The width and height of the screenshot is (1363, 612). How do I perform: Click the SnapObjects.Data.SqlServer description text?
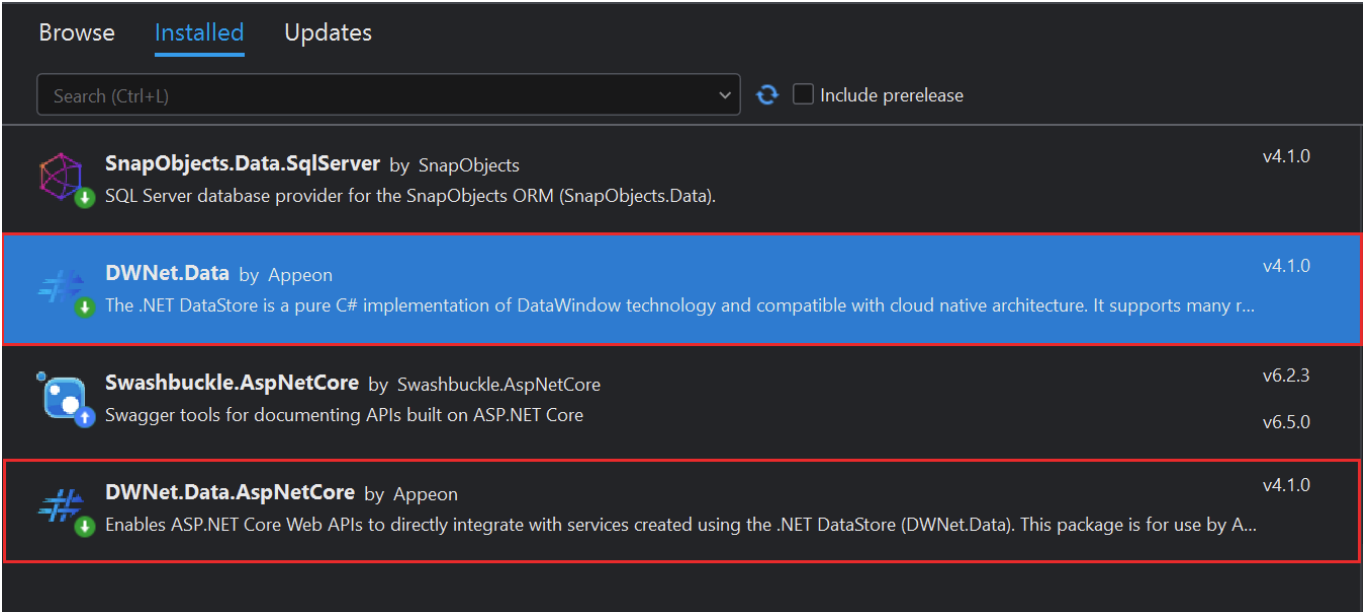pyautogui.click(x=410, y=195)
